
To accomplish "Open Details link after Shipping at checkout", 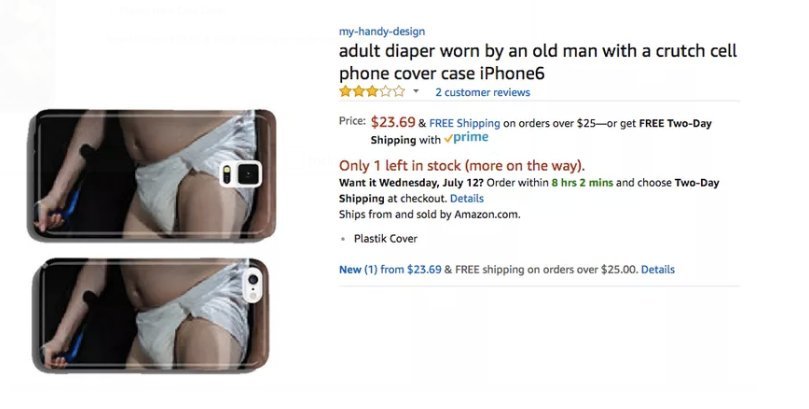I will (466, 199).
